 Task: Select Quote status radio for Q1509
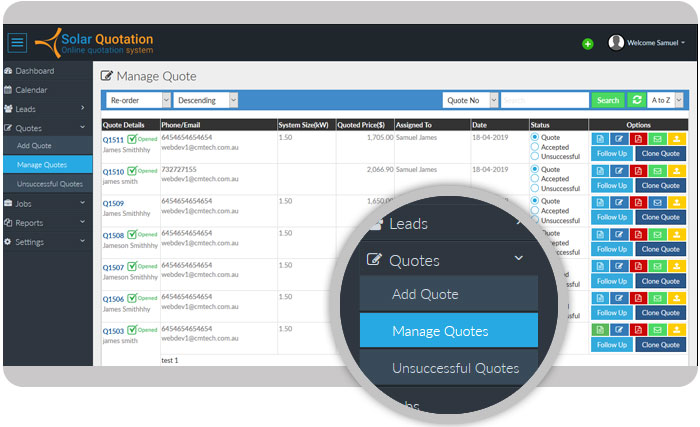(x=536, y=201)
